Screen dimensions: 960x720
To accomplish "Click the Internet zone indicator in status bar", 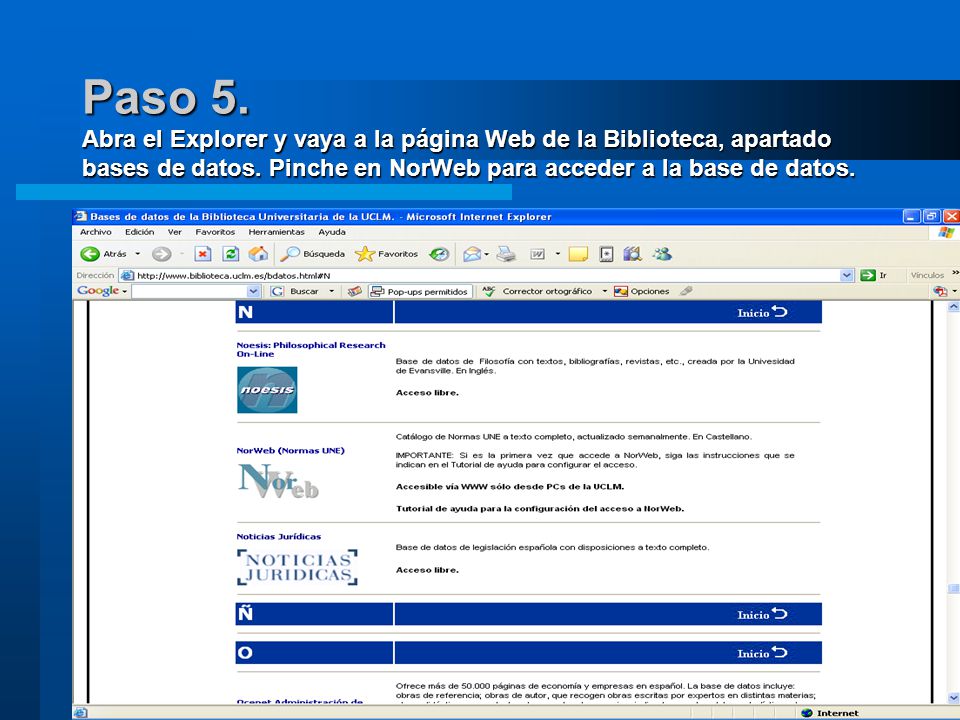I will (x=830, y=713).
